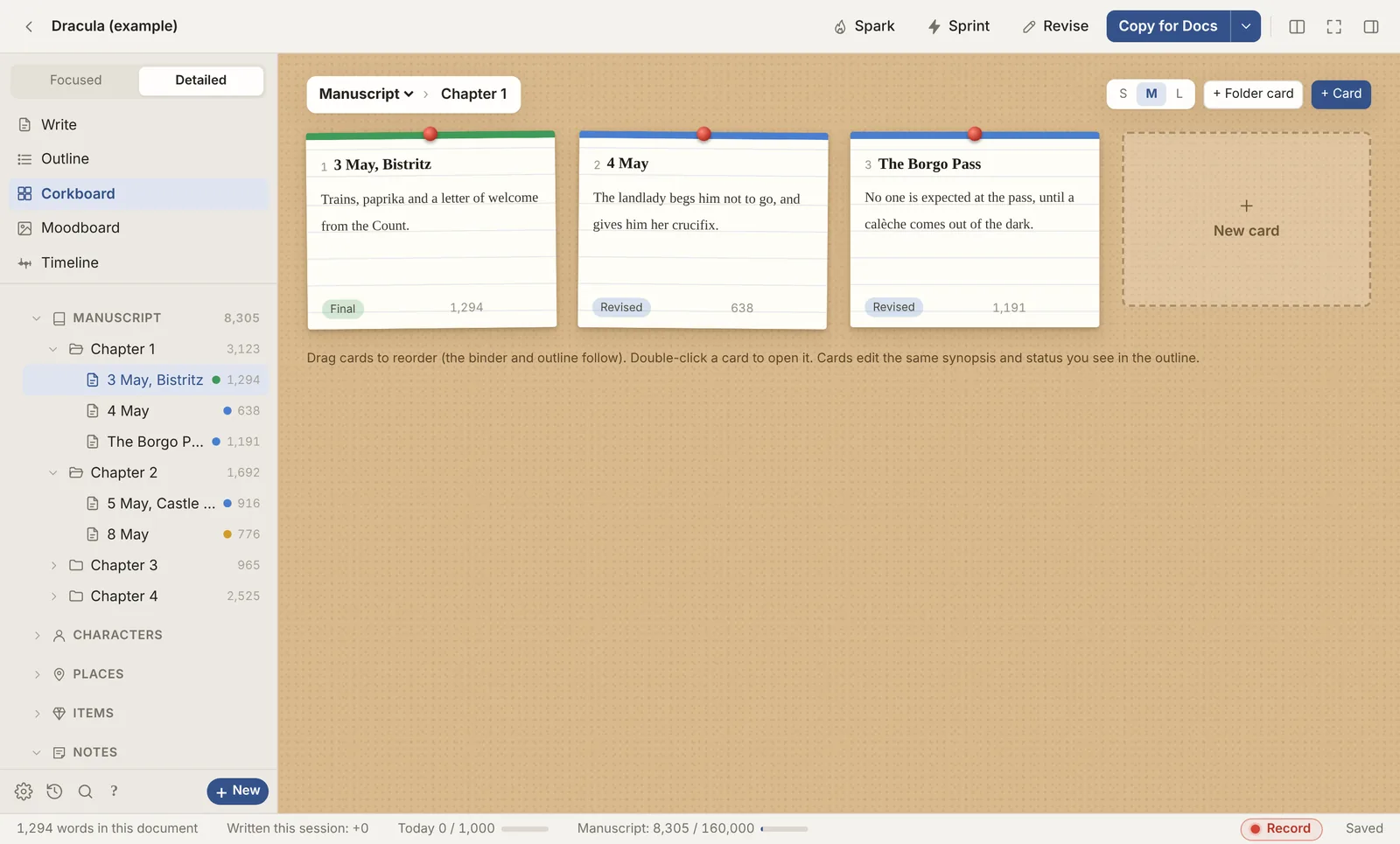Set card size to M
The width and height of the screenshot is (1400, 844).
pos(1151,94)
